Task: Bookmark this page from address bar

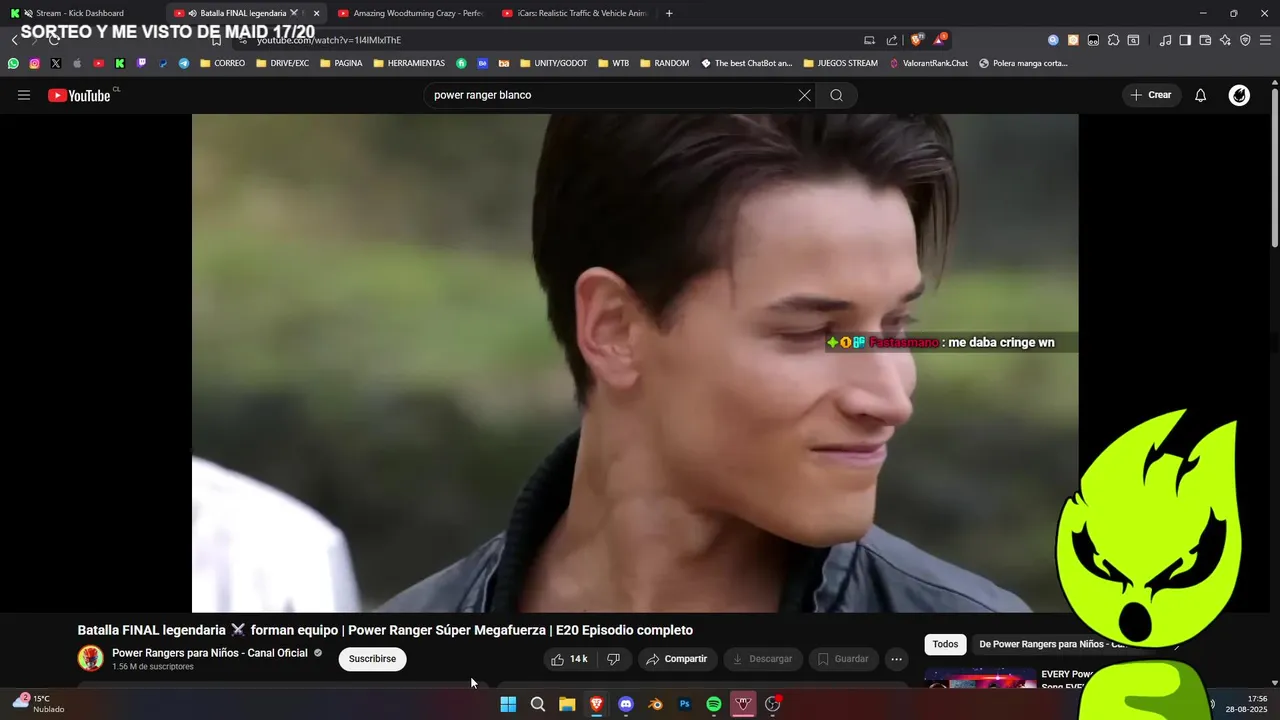Action: [x=216, y=40]
